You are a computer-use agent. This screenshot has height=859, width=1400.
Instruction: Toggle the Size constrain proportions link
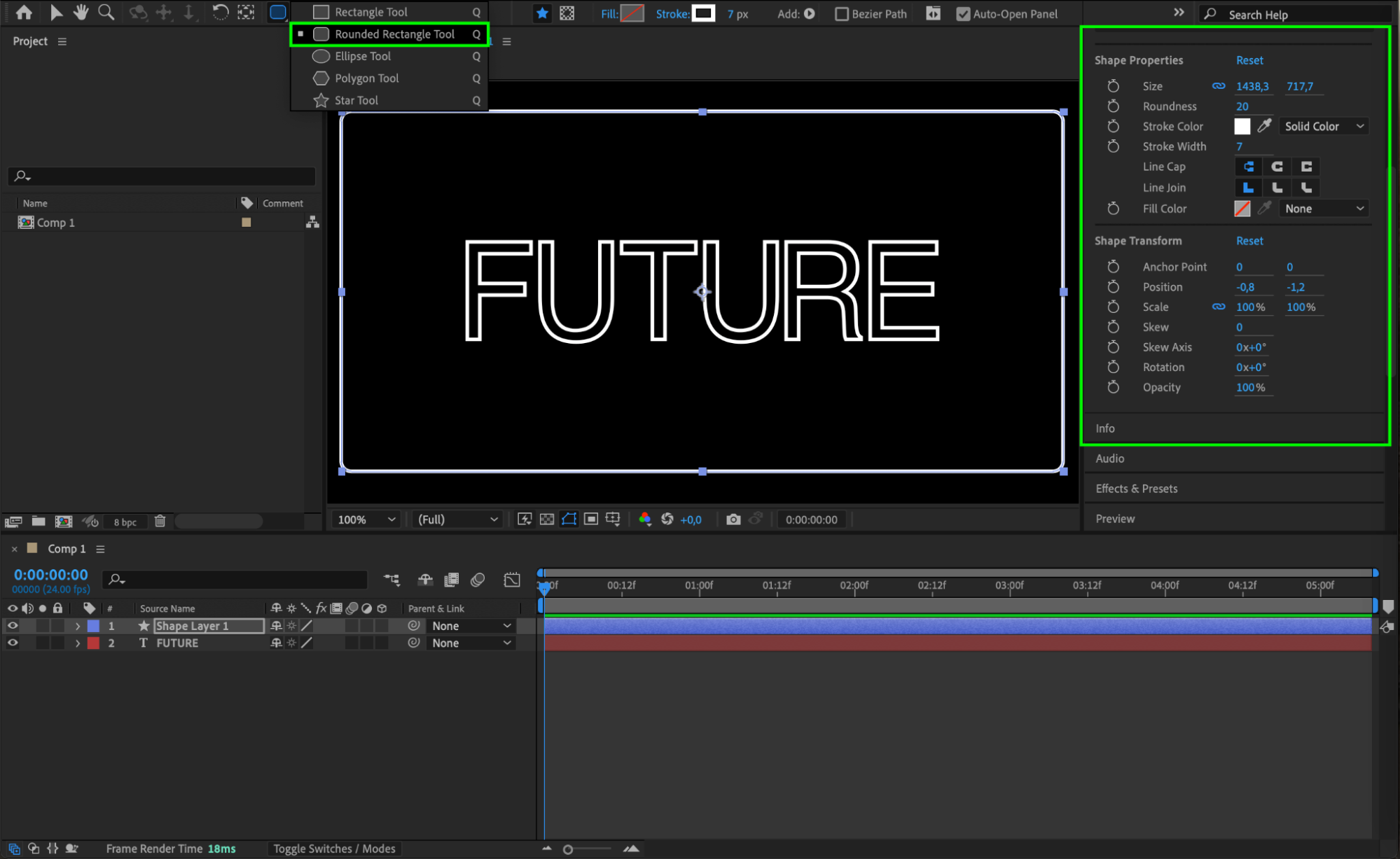point(1219,86)
